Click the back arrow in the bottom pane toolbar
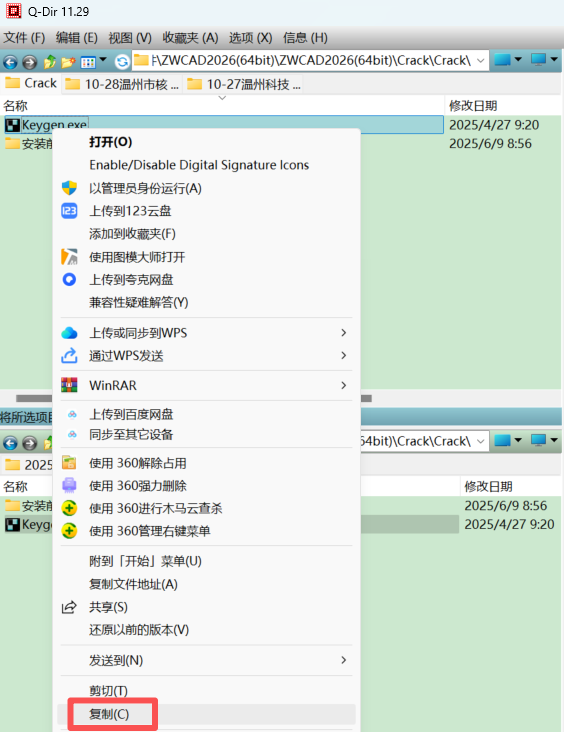This screenshot has width=564, height=732. (x=10, y=442)
